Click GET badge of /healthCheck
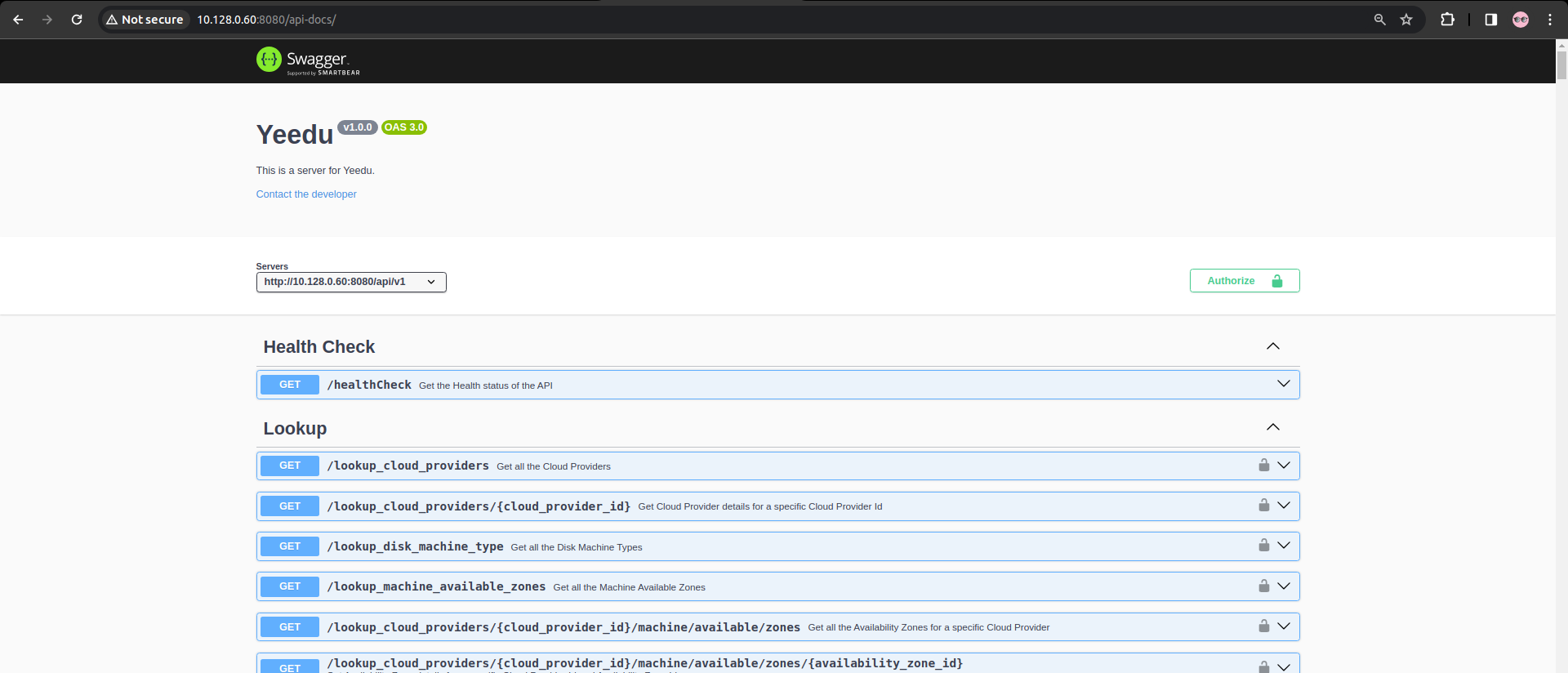Viewport: 1568px width, 673px height. [x=290, y=385]
